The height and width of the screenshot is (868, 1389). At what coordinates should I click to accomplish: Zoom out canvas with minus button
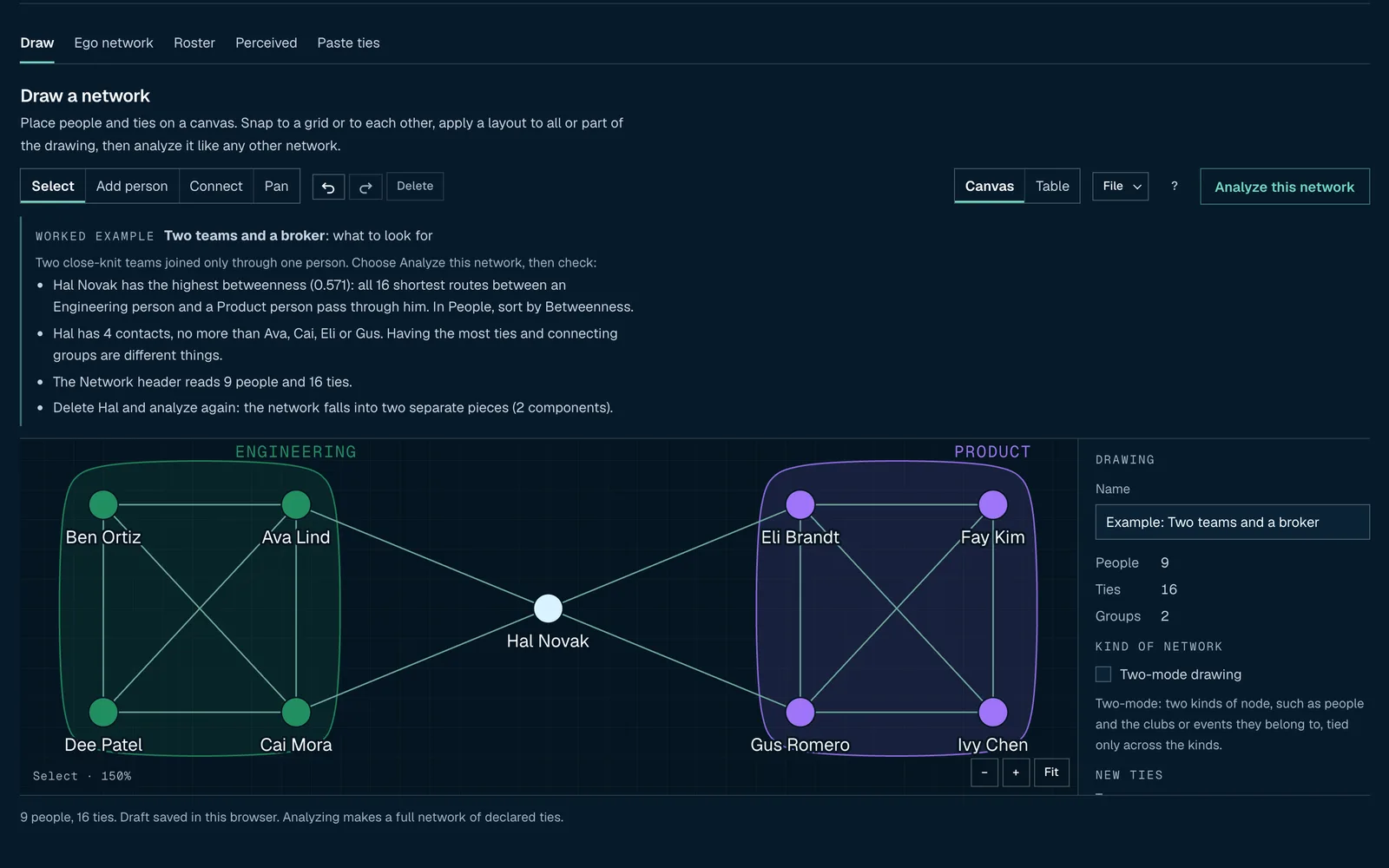984,773
